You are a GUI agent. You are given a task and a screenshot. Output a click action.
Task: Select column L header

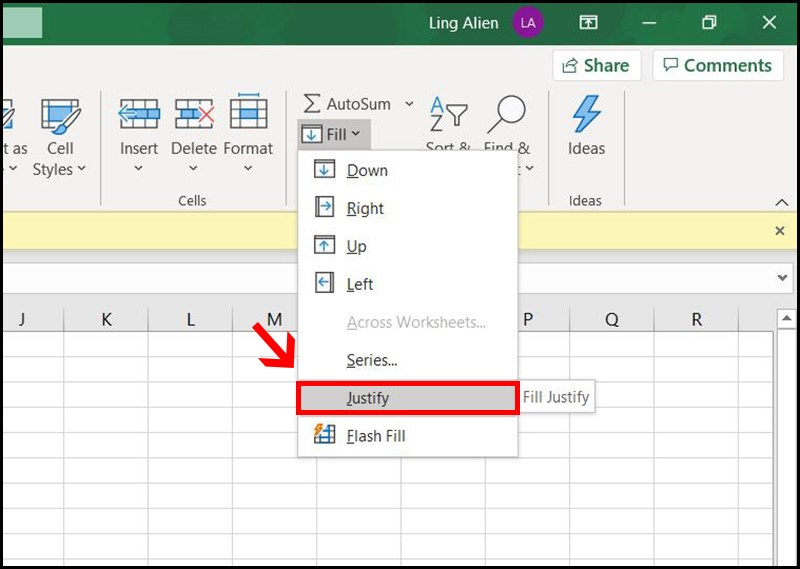[x=190, y=319]
